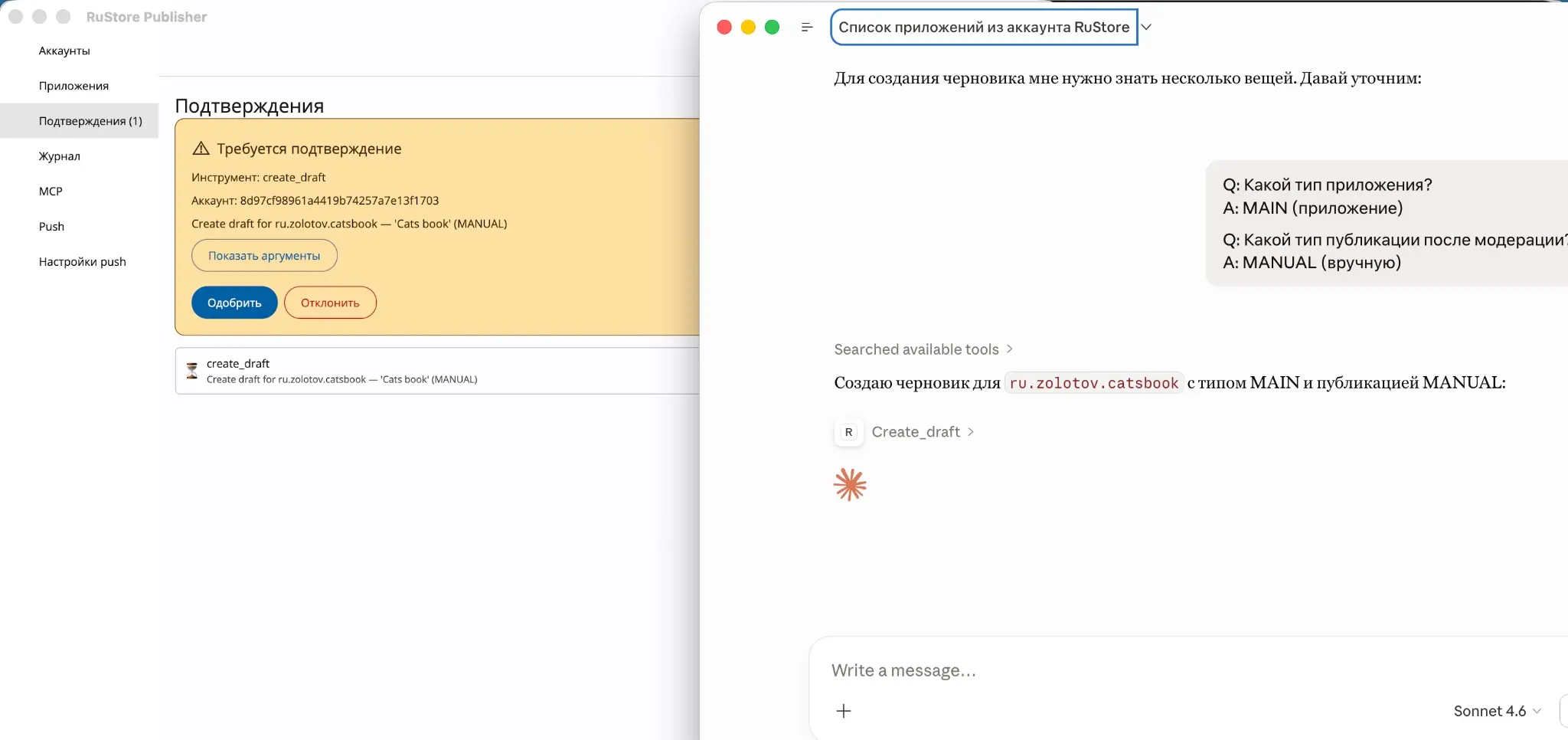Expand the Create_draft tool call
The width and height of the screenshot is (1568, 740).
(923, 432)
